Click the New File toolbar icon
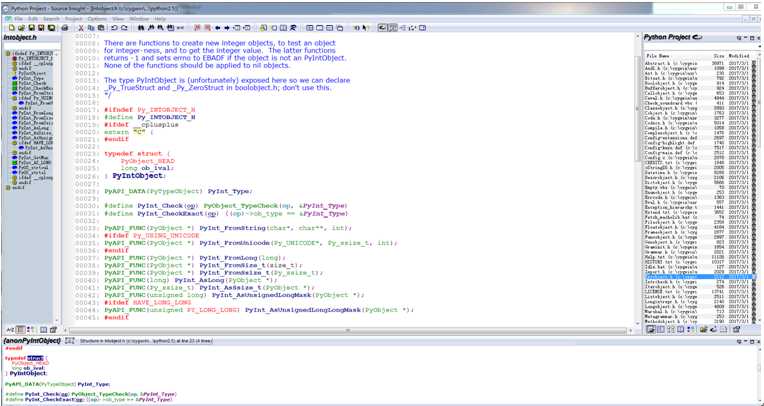 pos(11,28)
